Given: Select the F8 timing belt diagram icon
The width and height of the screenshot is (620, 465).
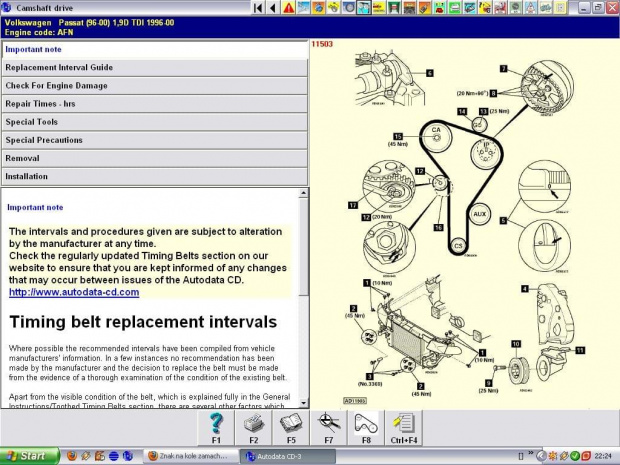Looking at the screenshot, I should click(x=366, y=428).
